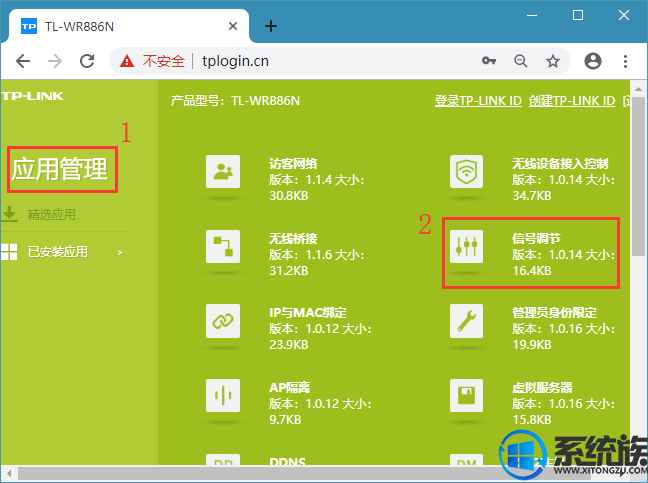Click the TP-LINK logo
Image resolution: width=648 pixels, height=483 pixels.
coord(32,96)
